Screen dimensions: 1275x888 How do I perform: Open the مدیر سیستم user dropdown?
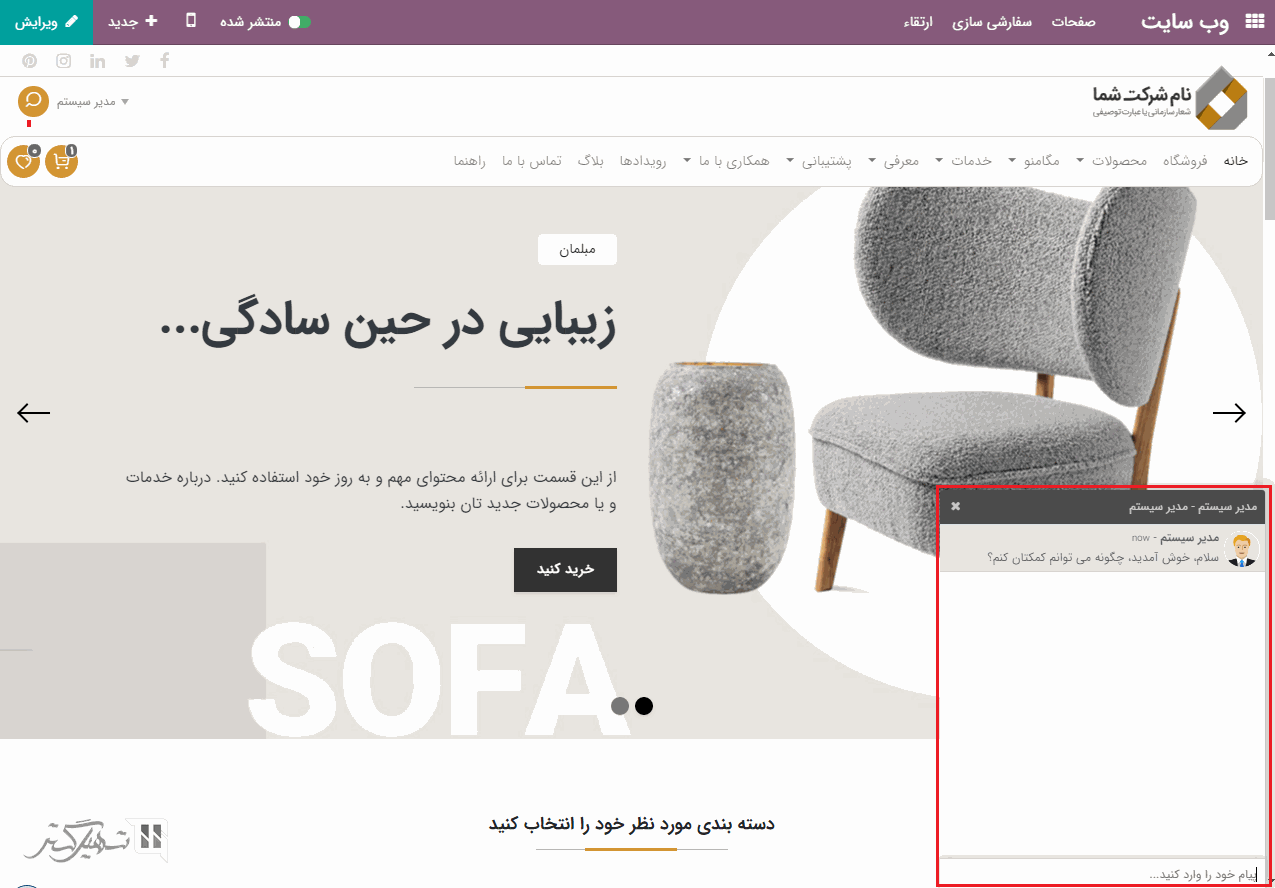coord(93,102)
